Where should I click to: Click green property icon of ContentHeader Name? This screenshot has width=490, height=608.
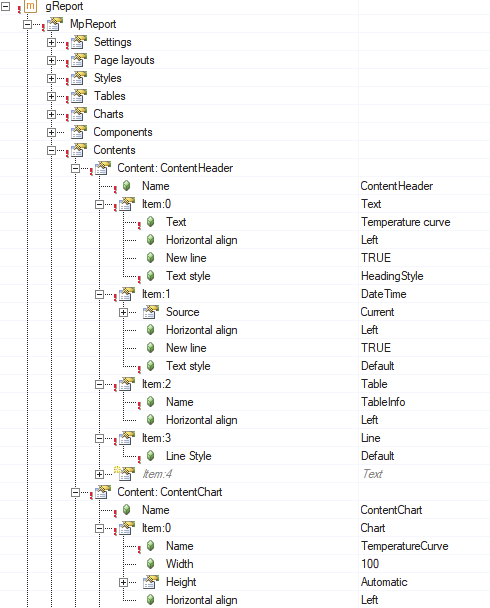(126, 186)
